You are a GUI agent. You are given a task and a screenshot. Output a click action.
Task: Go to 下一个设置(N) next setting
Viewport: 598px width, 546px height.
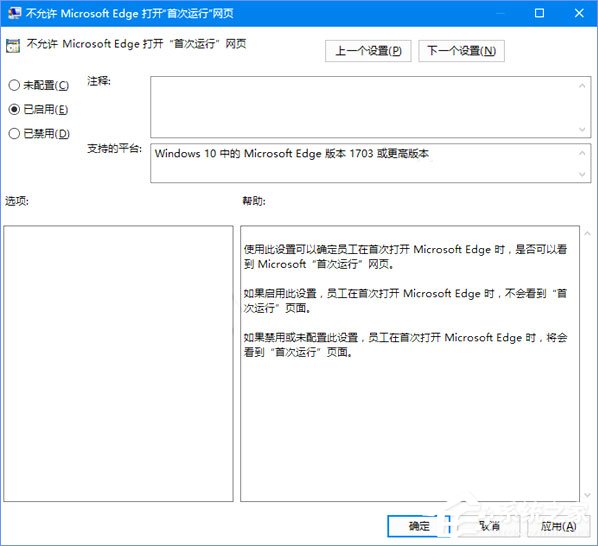click(x=461, y=51)
